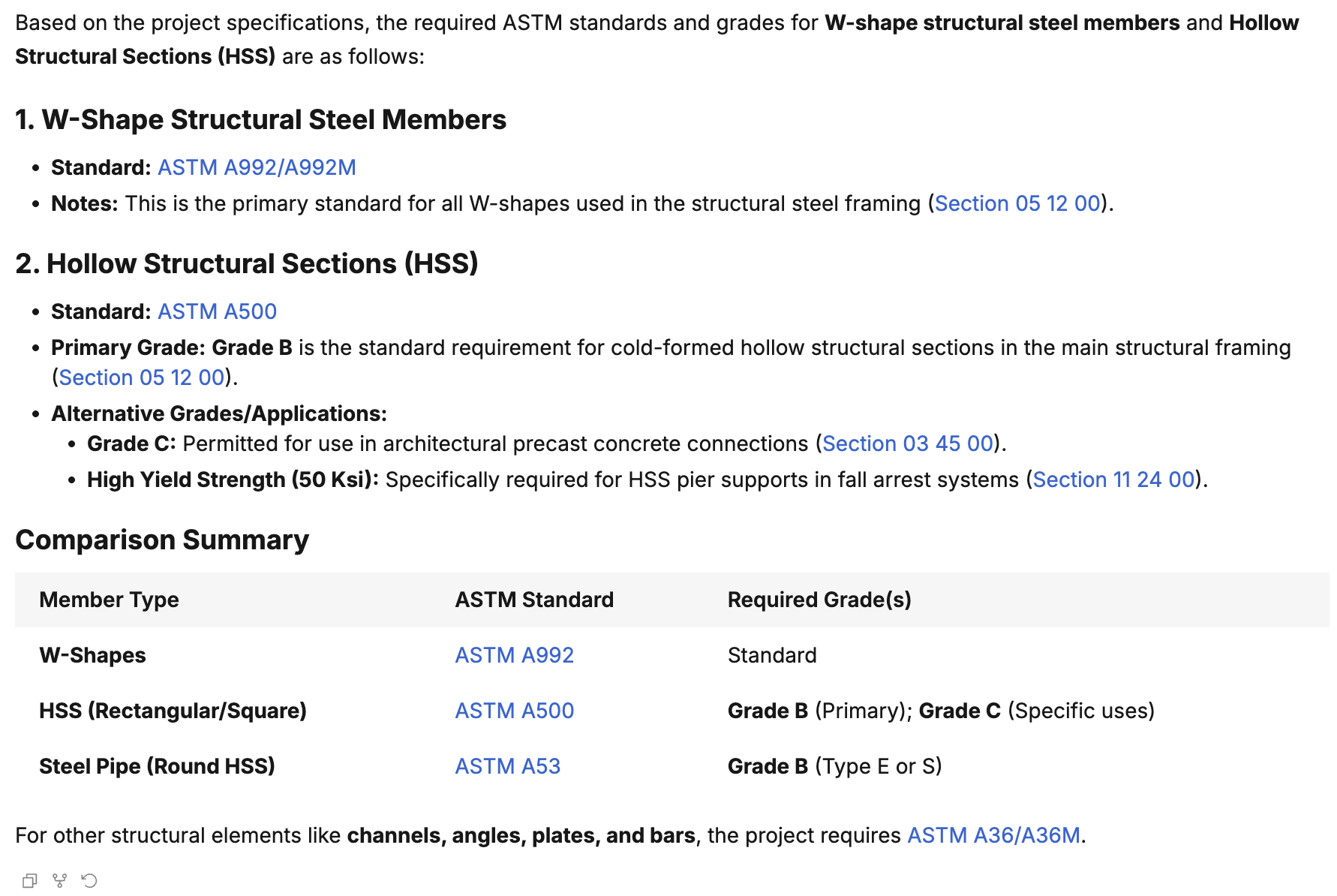The image size is (1337, 896).
Task: Click the Member Type column header
Action: coord(109,600)
